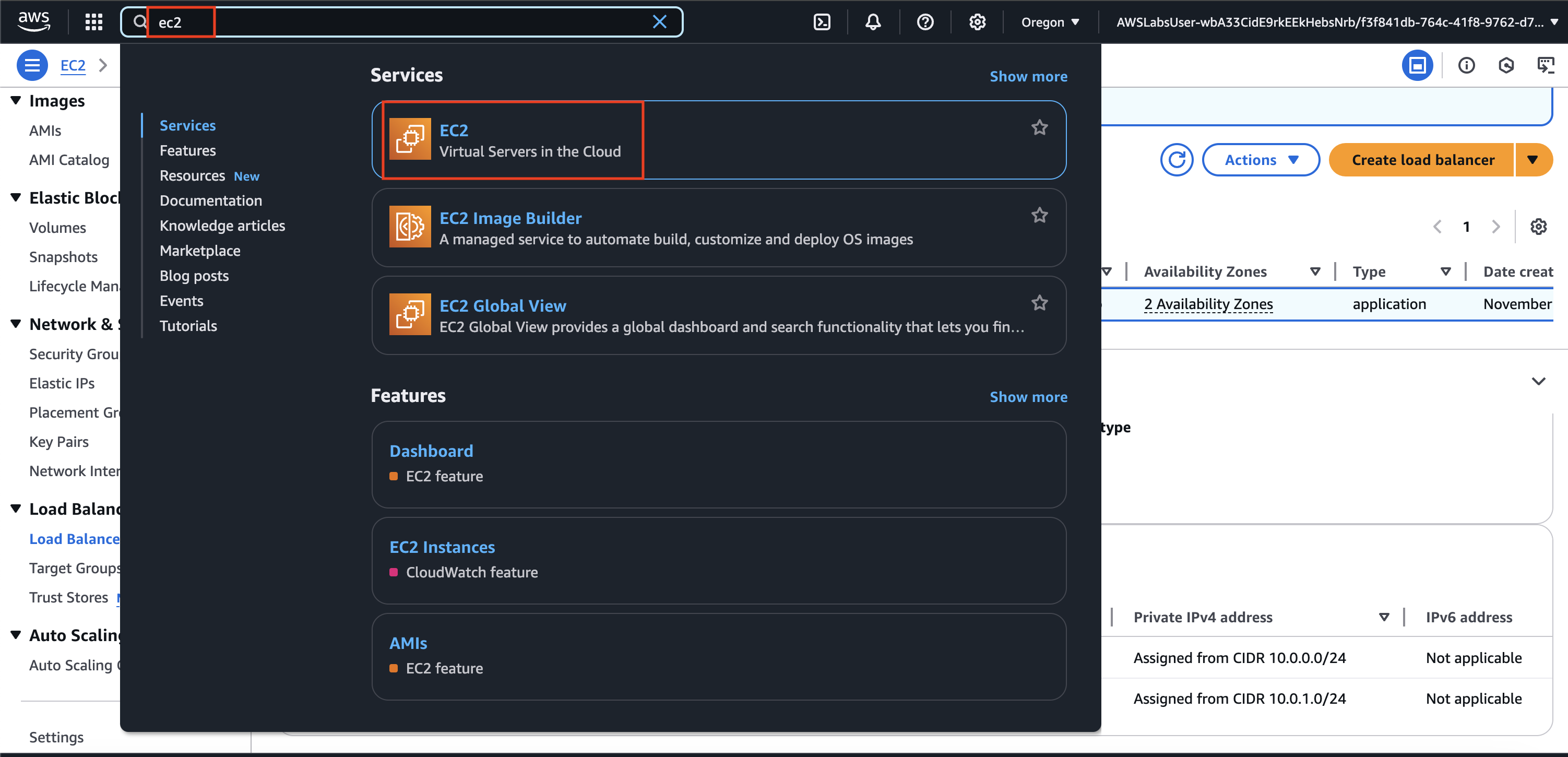This screenshot has height=757, width=1568.
Task: Open the Create load balancer split arrow
Action: pos(1534,160)
